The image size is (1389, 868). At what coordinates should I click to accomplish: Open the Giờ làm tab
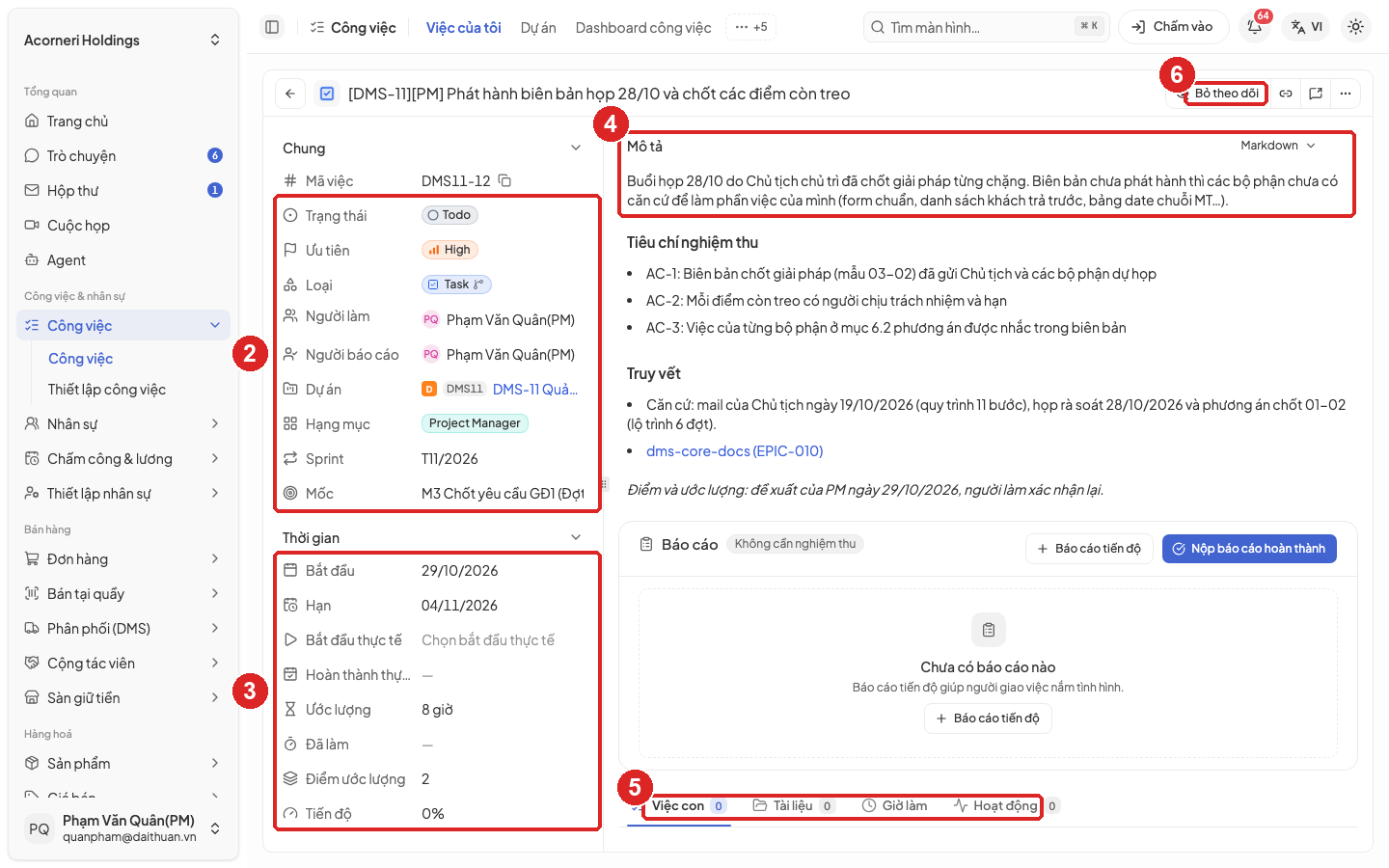pos(894,805)
